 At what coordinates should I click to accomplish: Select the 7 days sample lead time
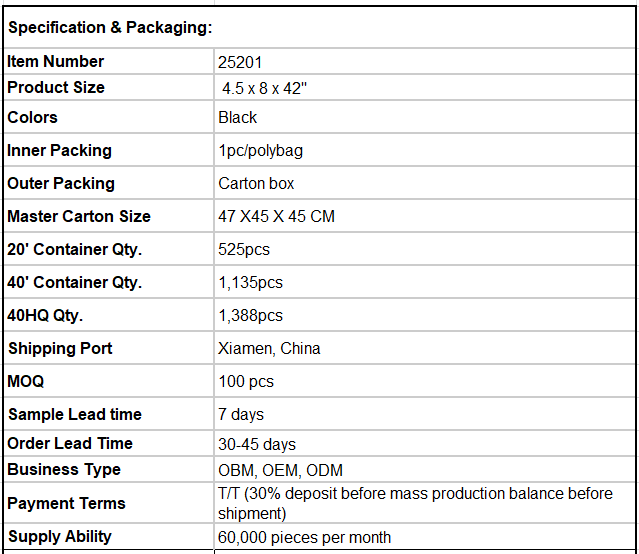[424, 414]
